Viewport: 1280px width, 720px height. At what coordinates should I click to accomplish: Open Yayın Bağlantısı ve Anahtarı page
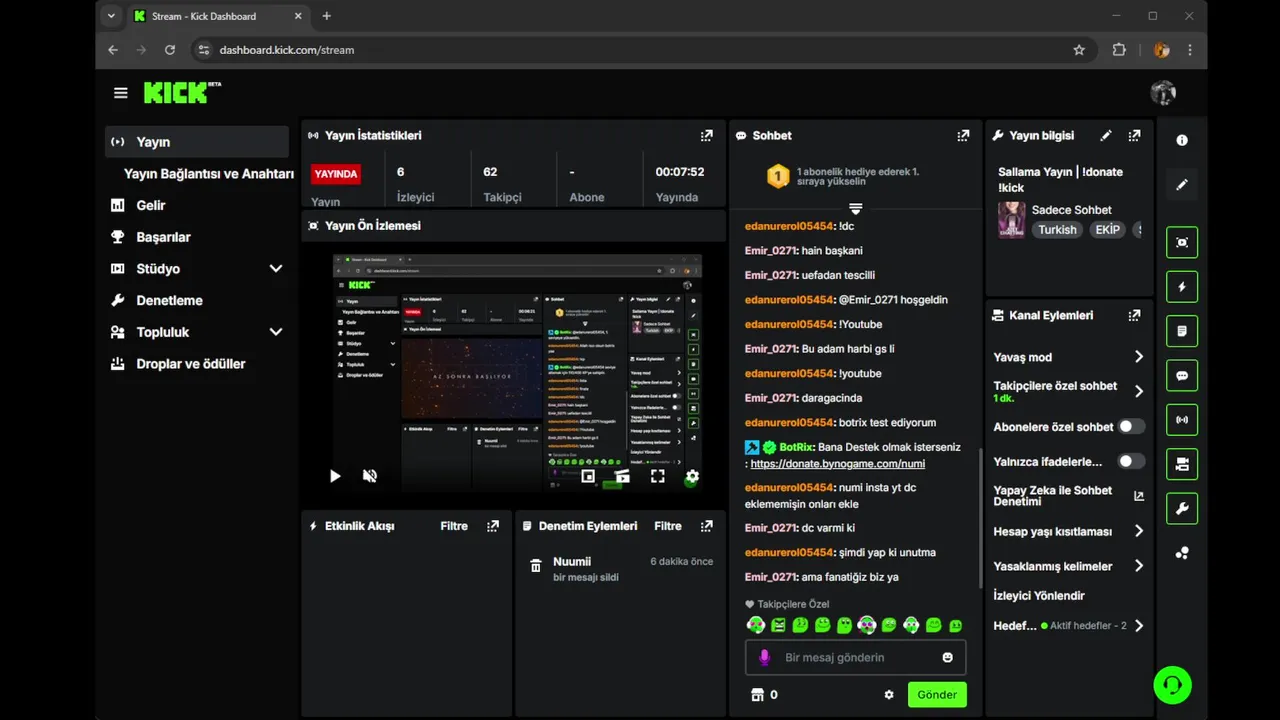tap(208, 174)
